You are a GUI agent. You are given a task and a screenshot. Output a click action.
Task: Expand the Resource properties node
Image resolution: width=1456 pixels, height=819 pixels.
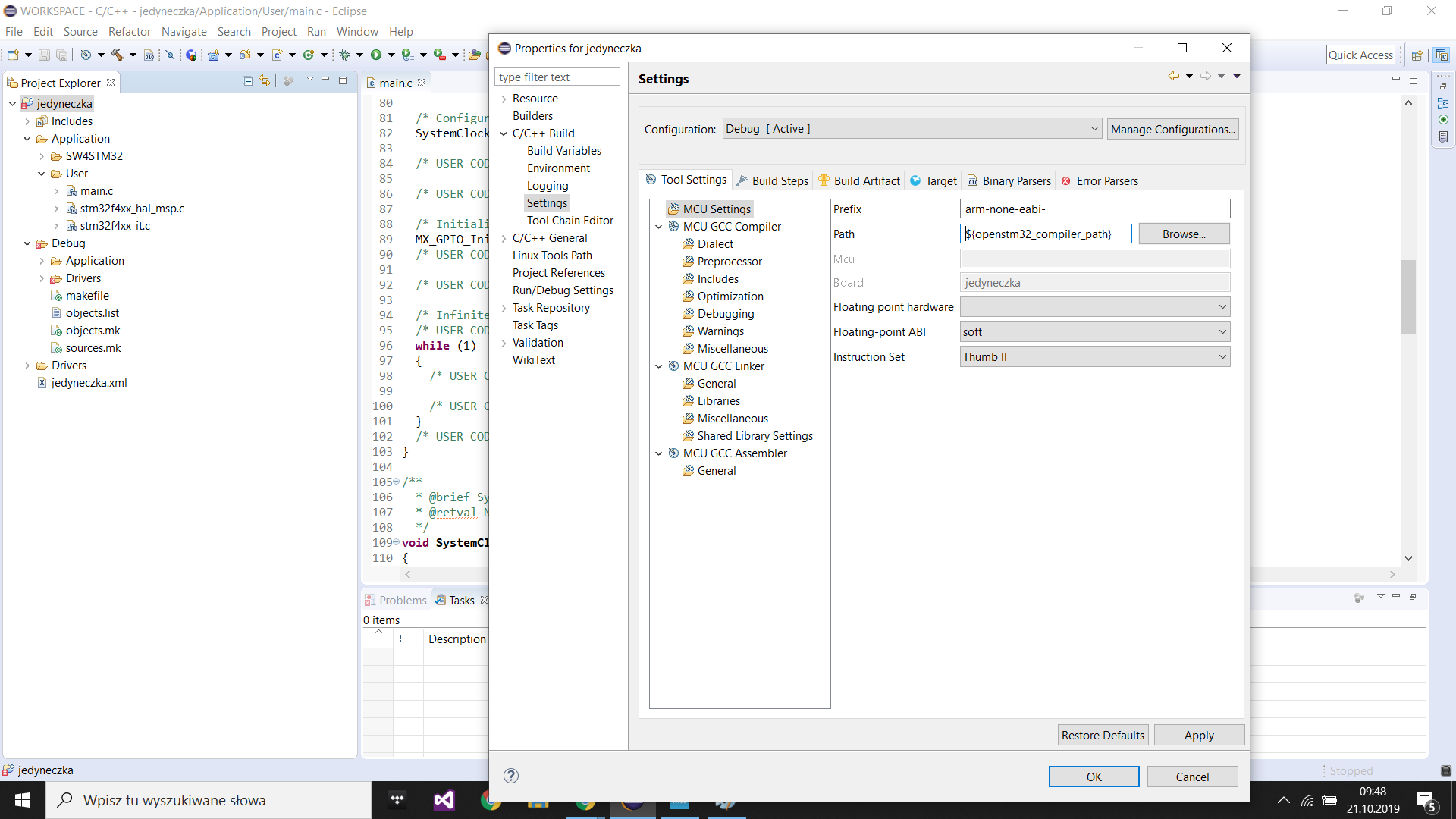click(504, 99)
